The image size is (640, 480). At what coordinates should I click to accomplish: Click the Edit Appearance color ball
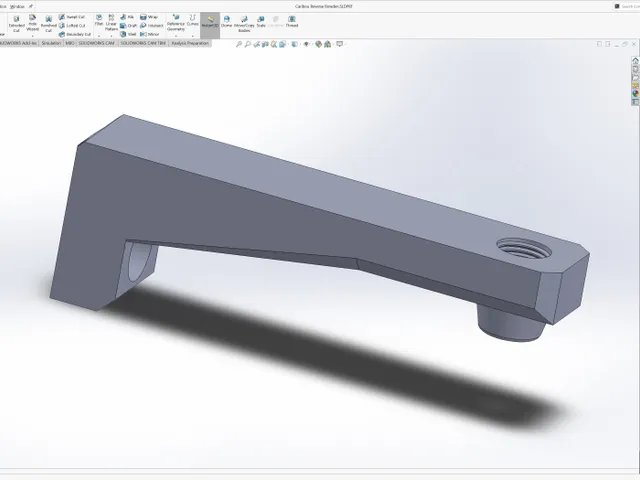coord(318,44)
